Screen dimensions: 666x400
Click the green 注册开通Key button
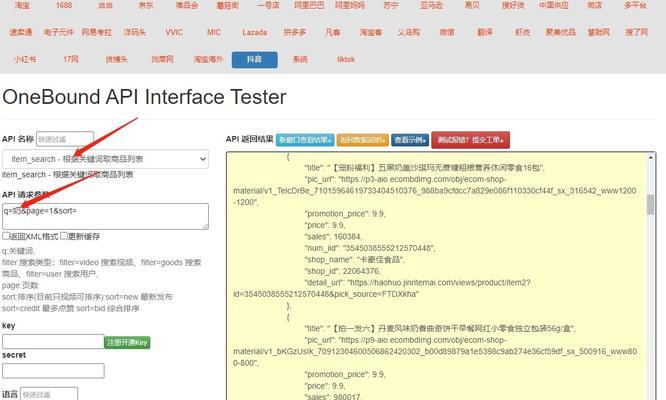(127, 342)
